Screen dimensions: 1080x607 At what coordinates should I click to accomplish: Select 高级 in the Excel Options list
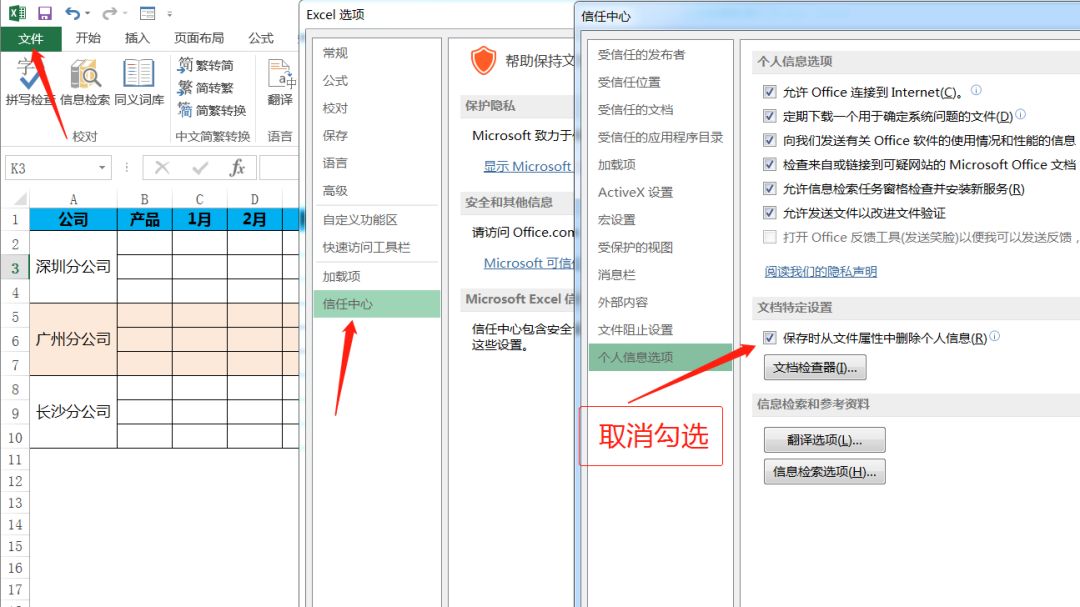pos(376,191)
